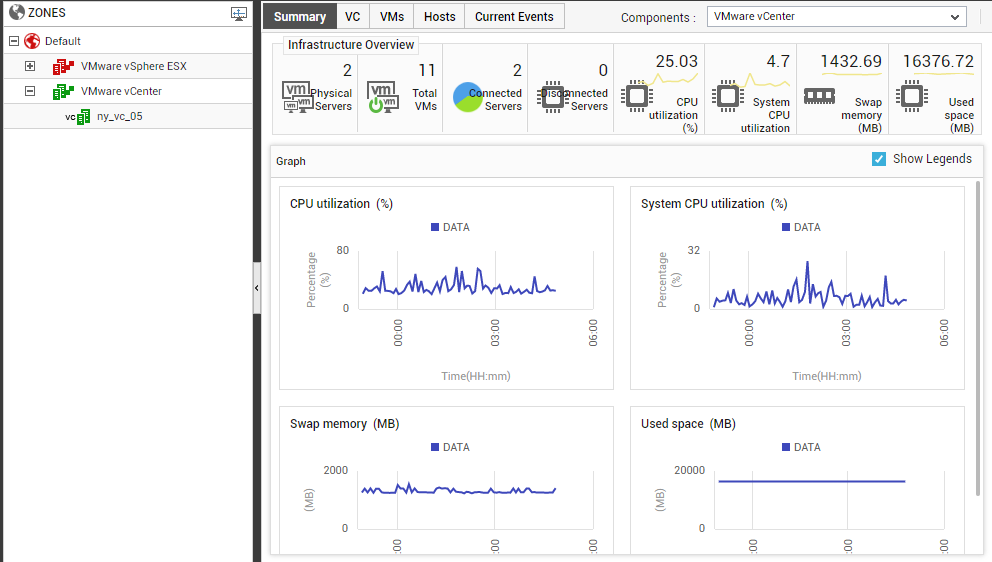Image resolution: width=992 pixels, height=562 pixels.
Task: Click the Physical Servers VM icon
Action: click(x=297, y=97)
